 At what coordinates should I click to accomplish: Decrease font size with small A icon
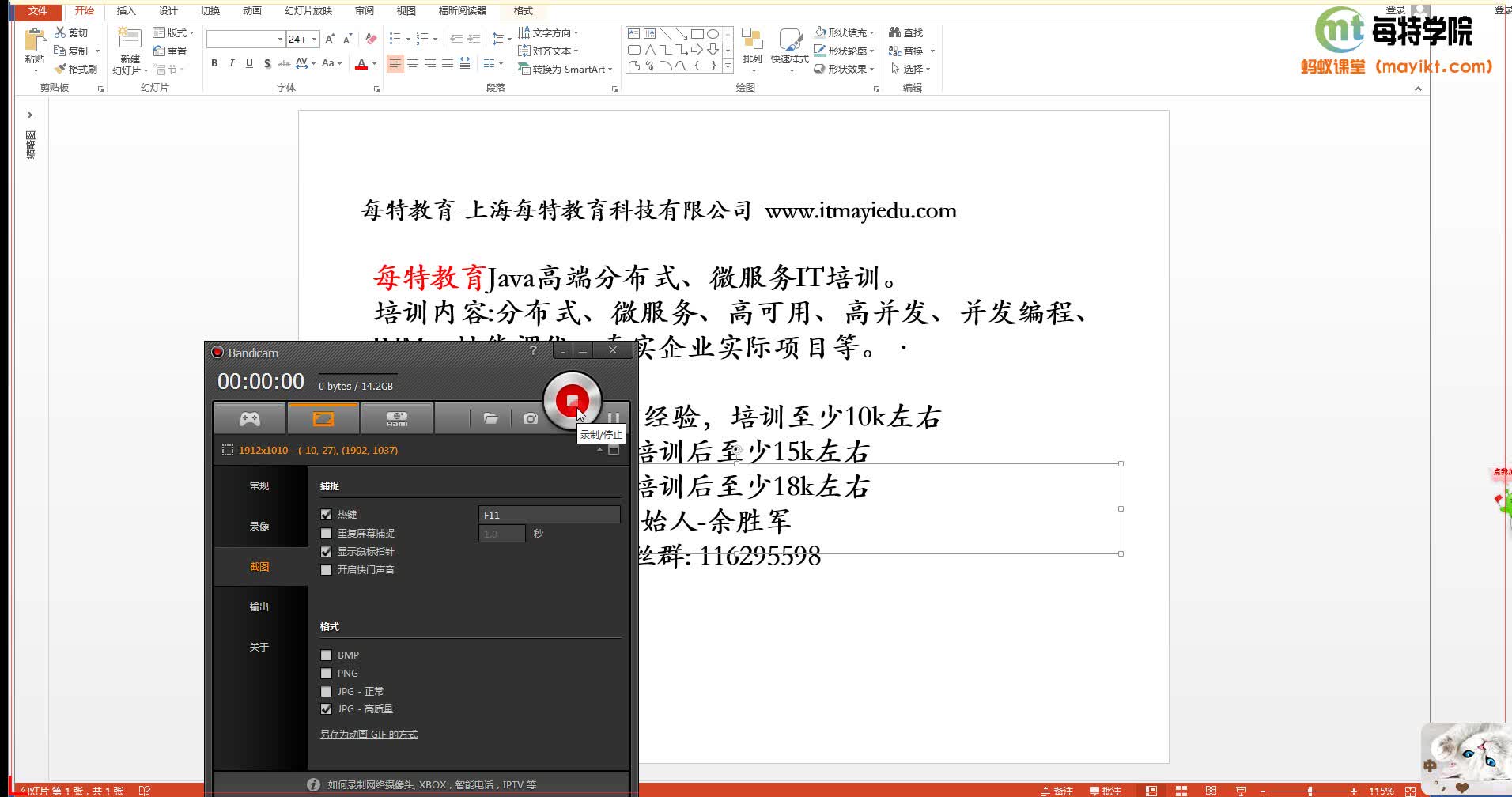(x=348, y=39)
